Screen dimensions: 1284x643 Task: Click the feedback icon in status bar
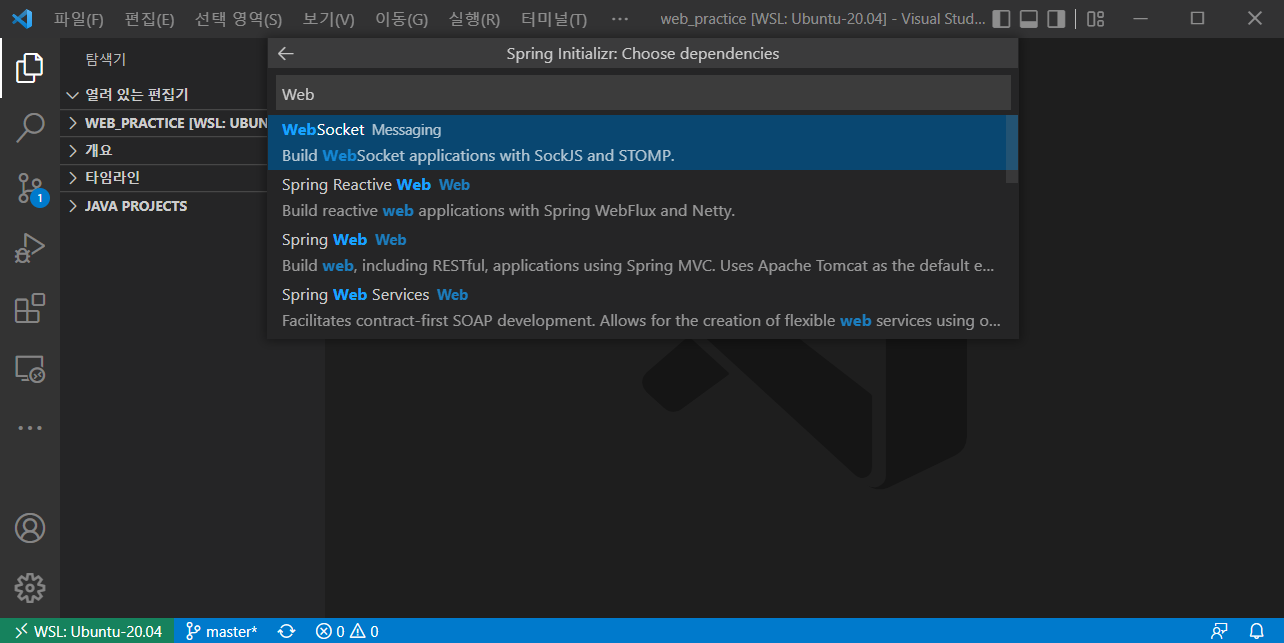[x=1219, y=631]
